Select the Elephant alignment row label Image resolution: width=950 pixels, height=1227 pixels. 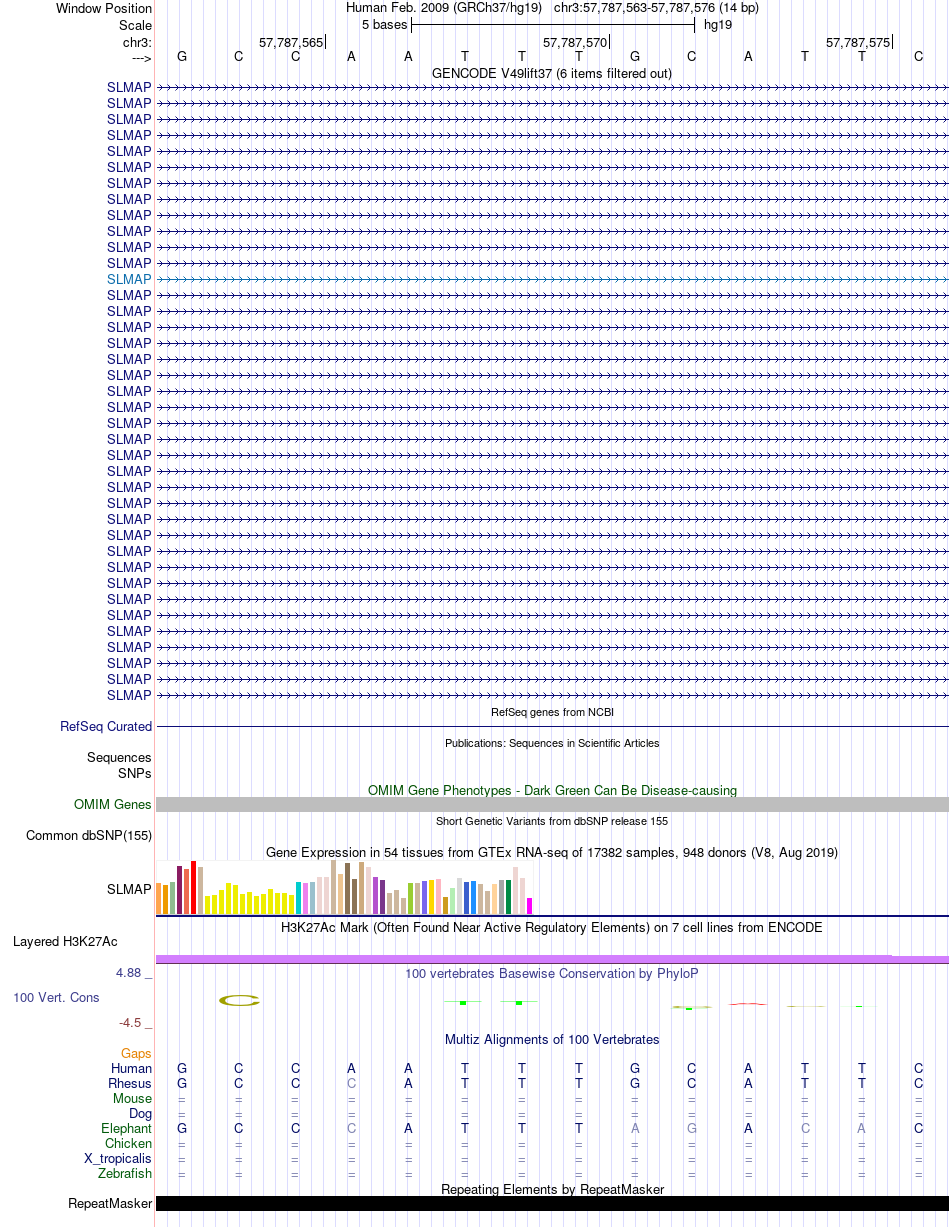click(x=126, y=1128)
